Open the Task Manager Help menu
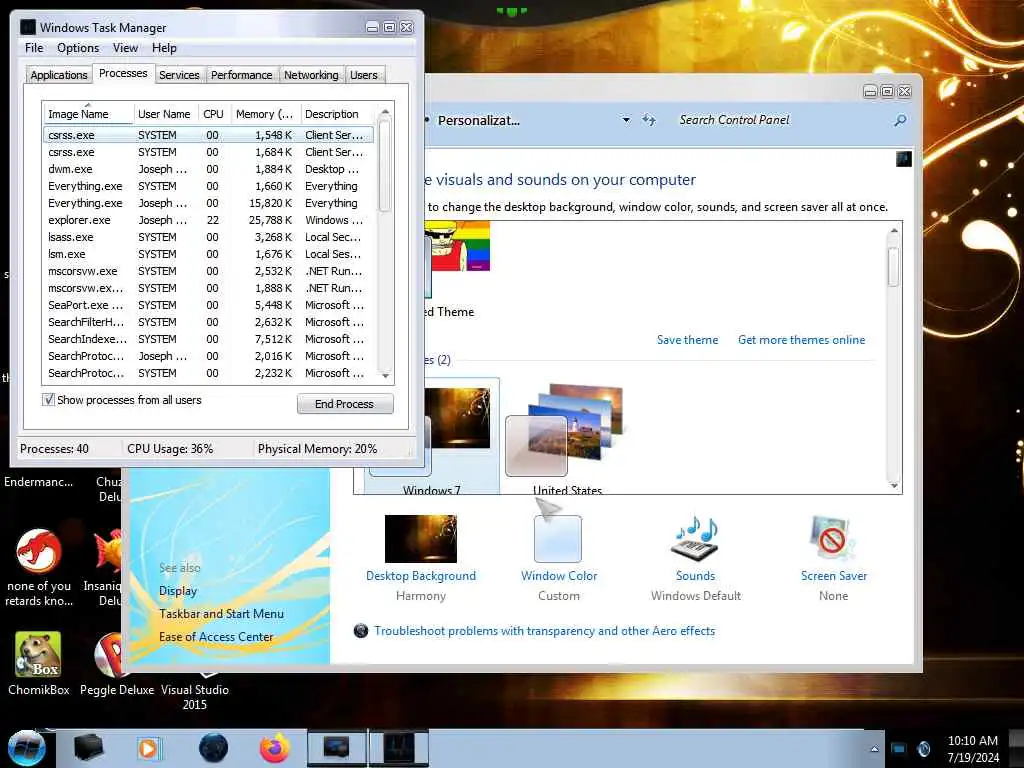Screen dimensions: 1024x768 coord(164,48)
